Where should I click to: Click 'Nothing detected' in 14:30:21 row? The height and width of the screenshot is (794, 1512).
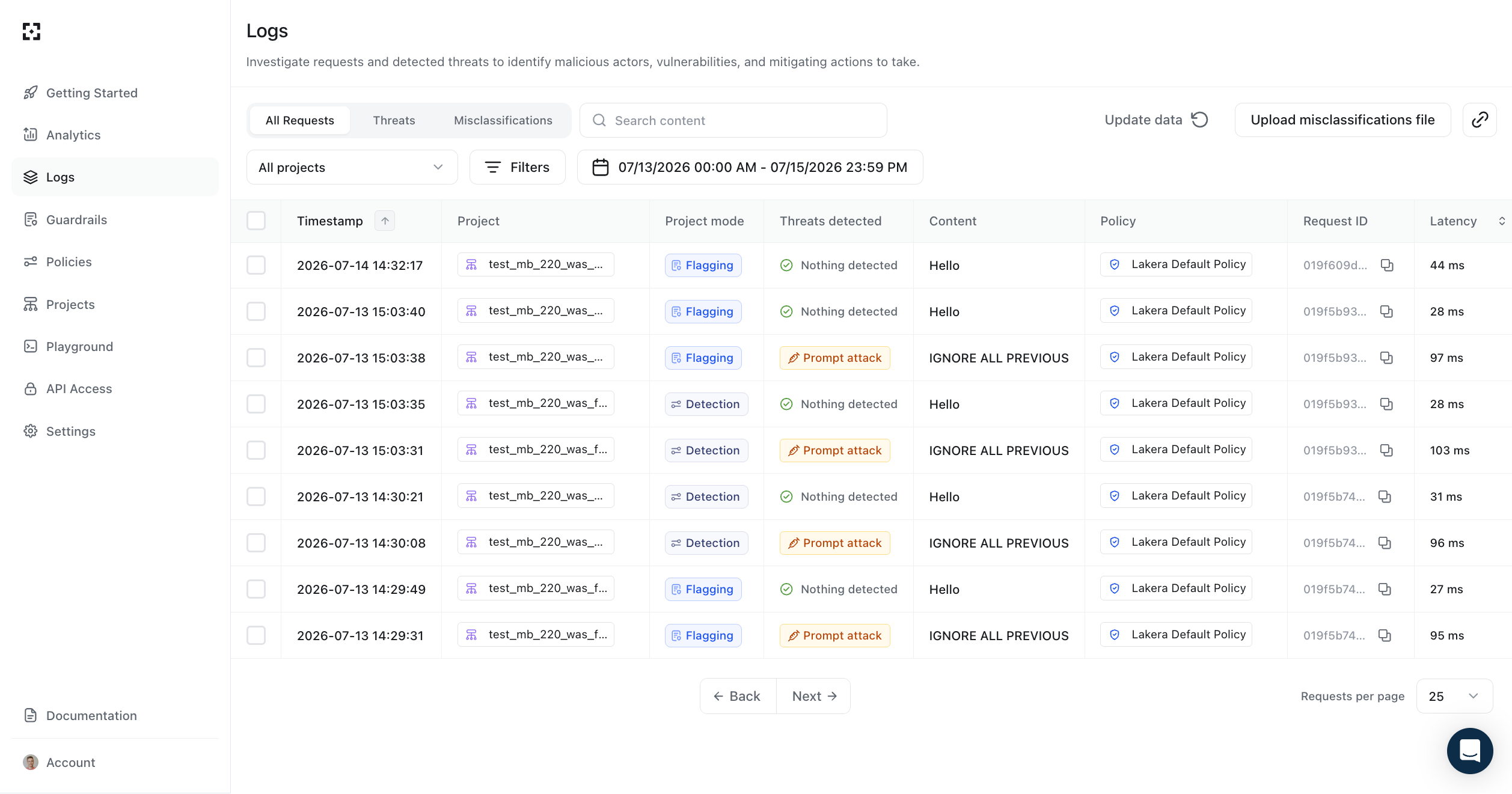(x=849, y=496)
